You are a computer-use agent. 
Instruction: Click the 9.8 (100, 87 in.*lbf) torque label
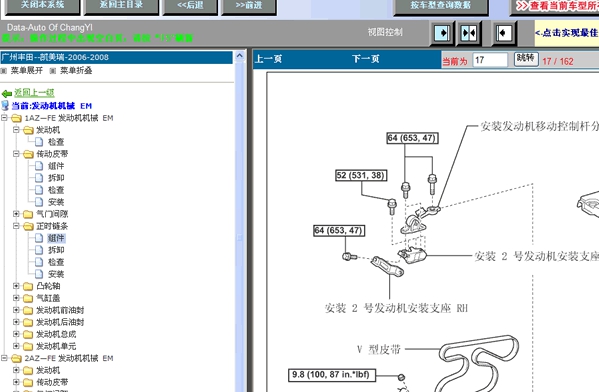[x=332, y=375]
